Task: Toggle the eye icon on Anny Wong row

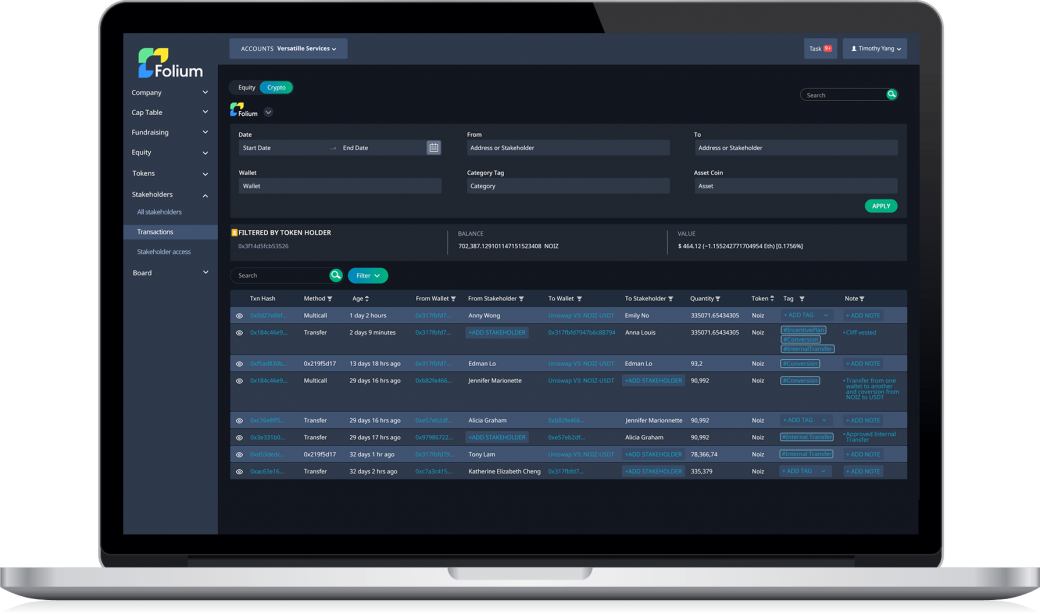Action: coord(239,316)
